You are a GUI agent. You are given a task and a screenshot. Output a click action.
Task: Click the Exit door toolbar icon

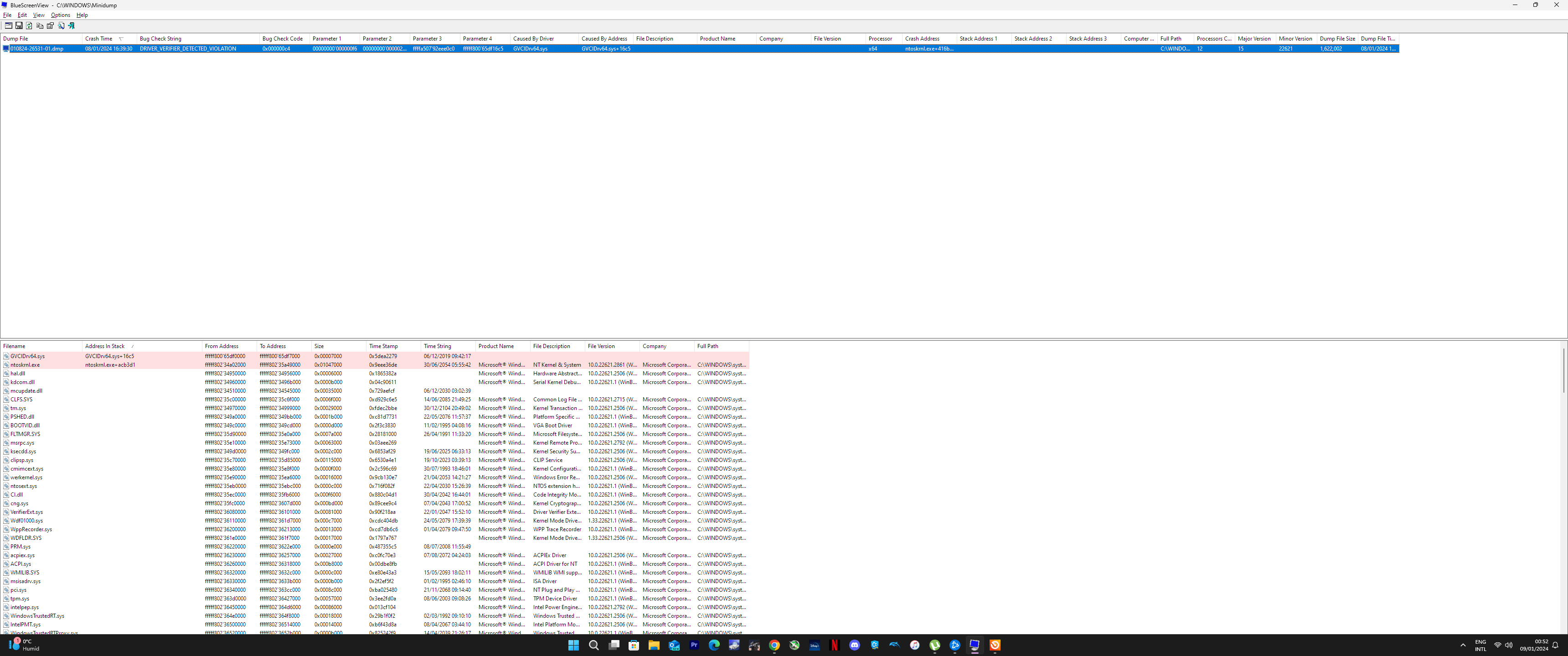(x=71, y=26)
